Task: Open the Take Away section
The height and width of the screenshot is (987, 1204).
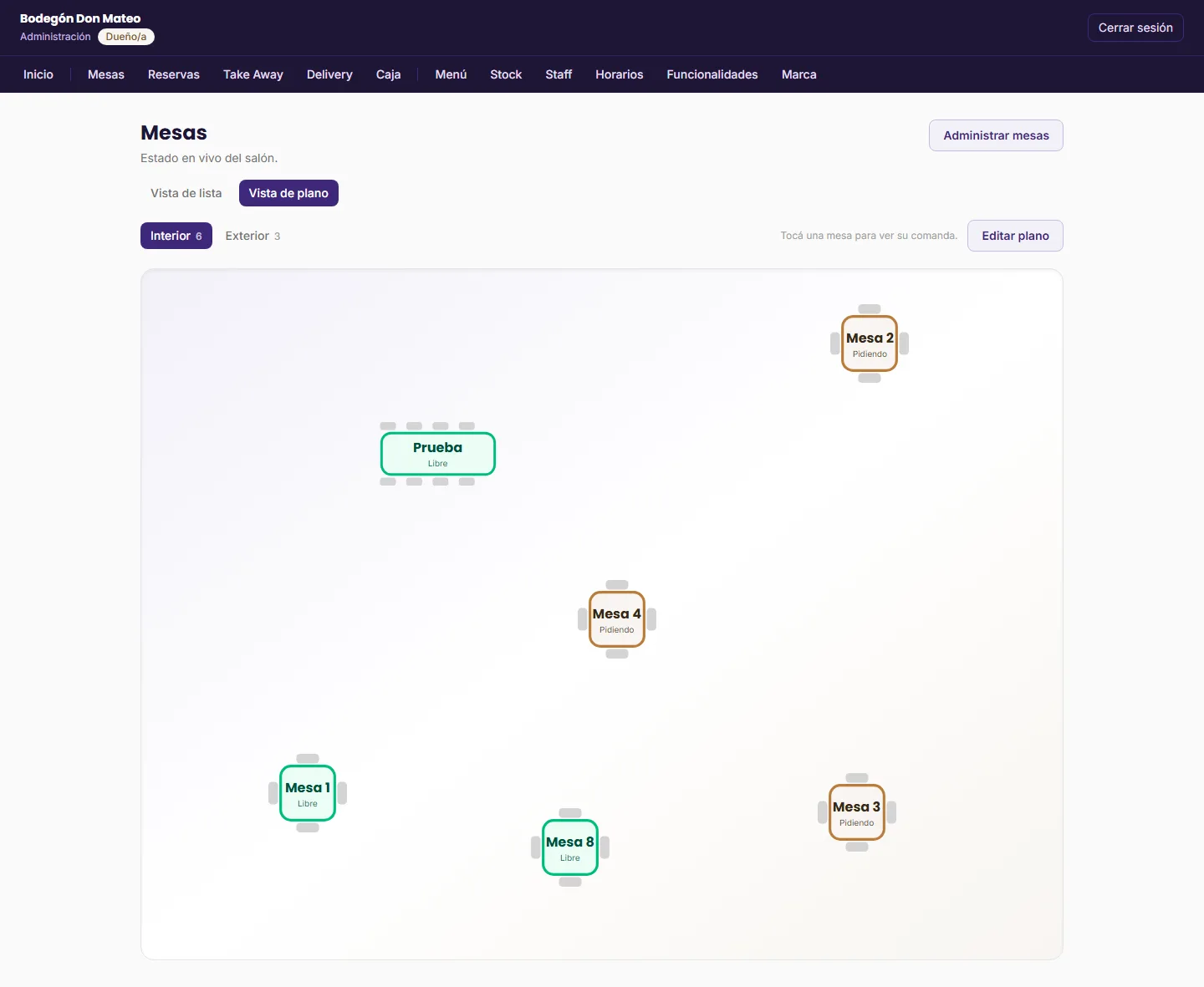Action: click(x=253, y=74)
